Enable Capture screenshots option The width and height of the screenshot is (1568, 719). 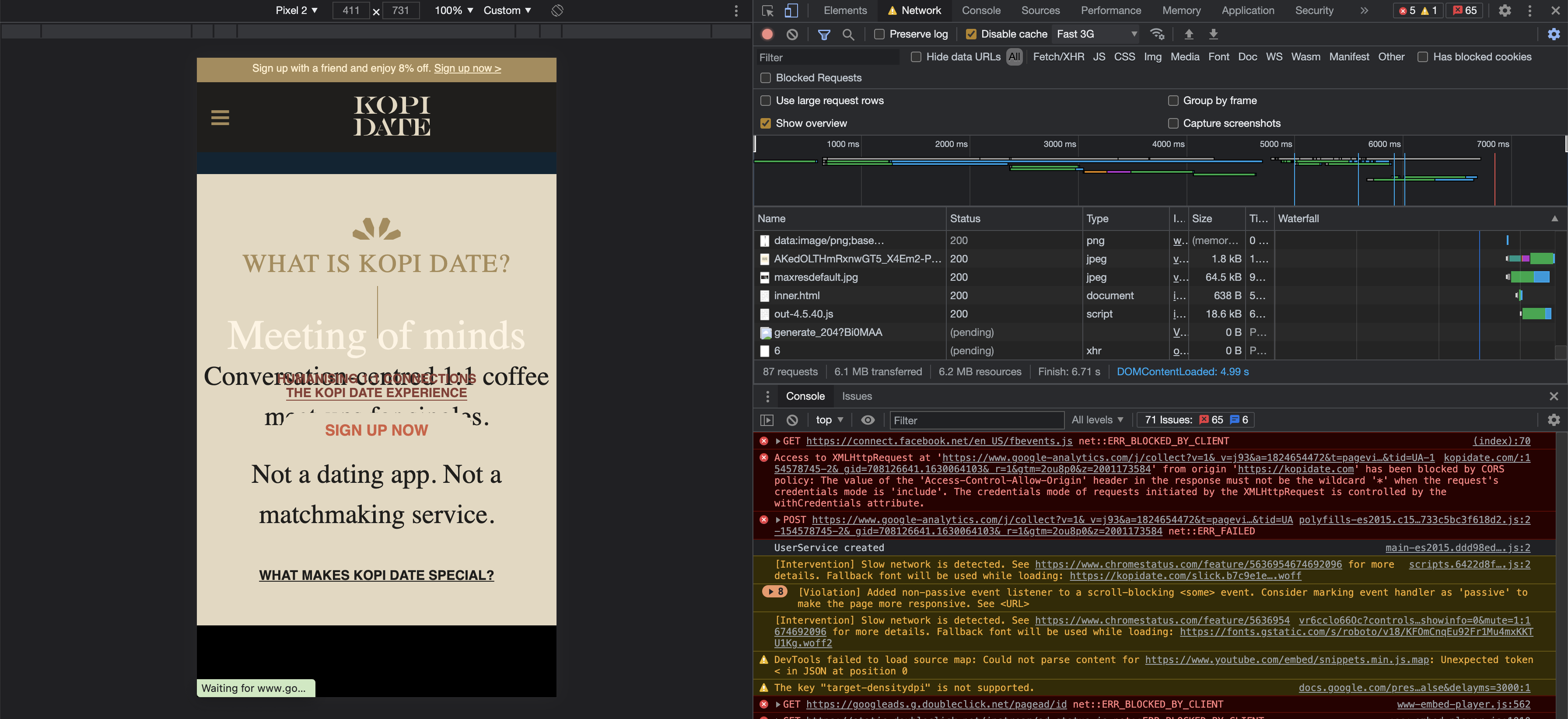click(1173, 123)
